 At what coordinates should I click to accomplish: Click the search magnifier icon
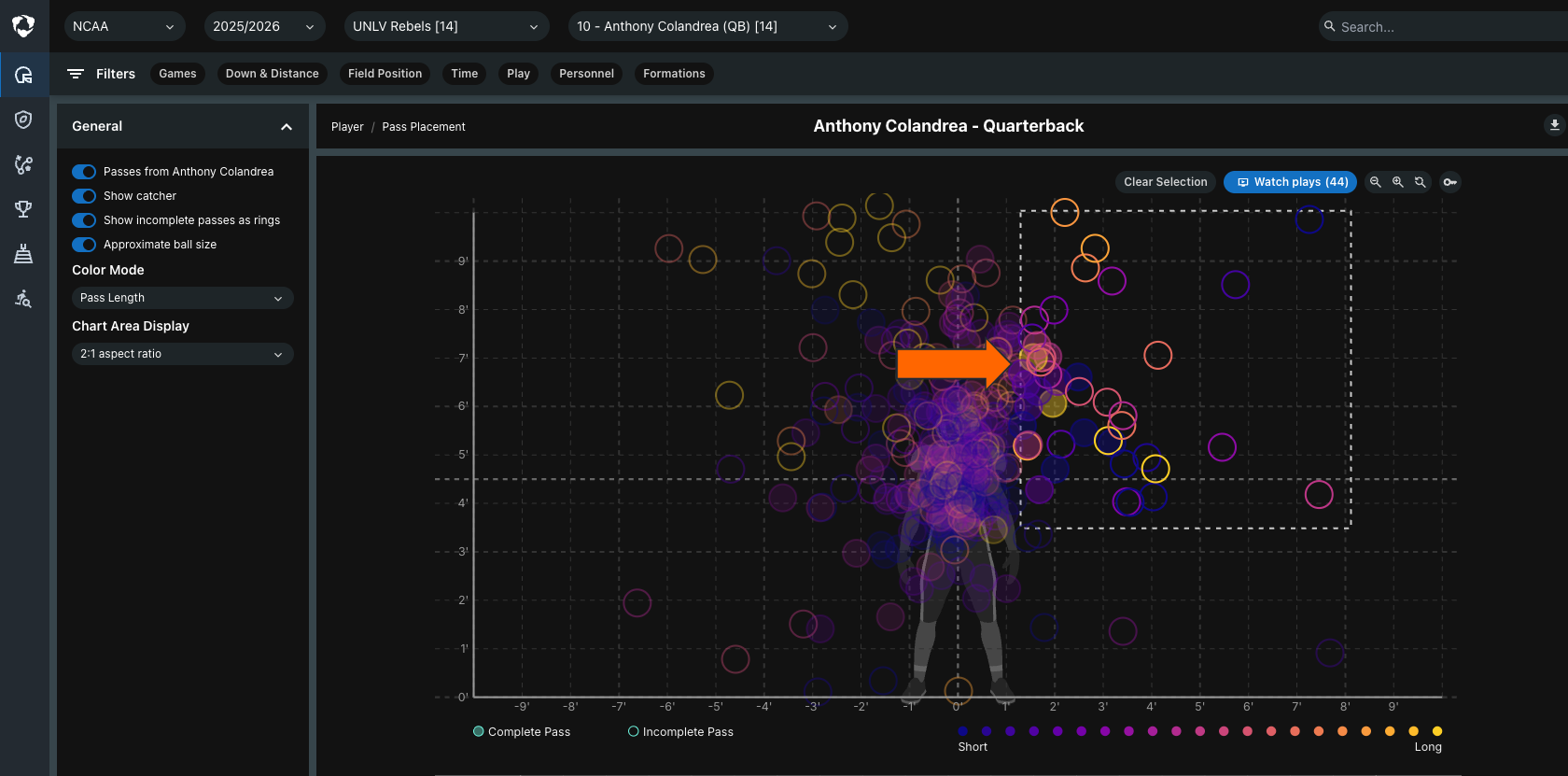1329,26
